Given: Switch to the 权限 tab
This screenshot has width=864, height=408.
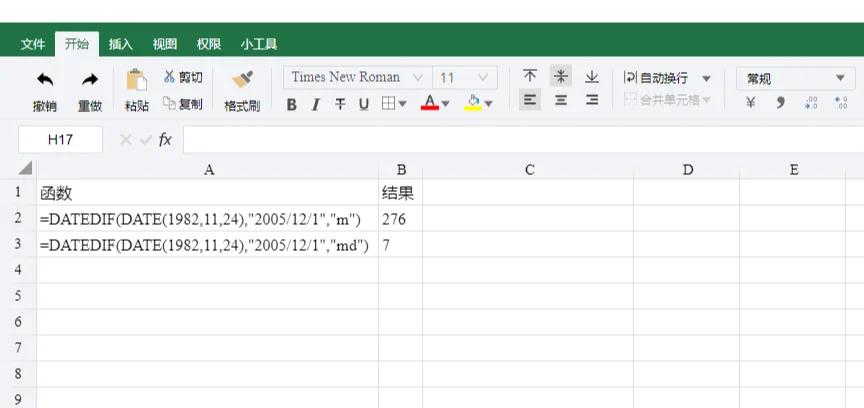Looking at the screenshot, I should pos(209,44).
